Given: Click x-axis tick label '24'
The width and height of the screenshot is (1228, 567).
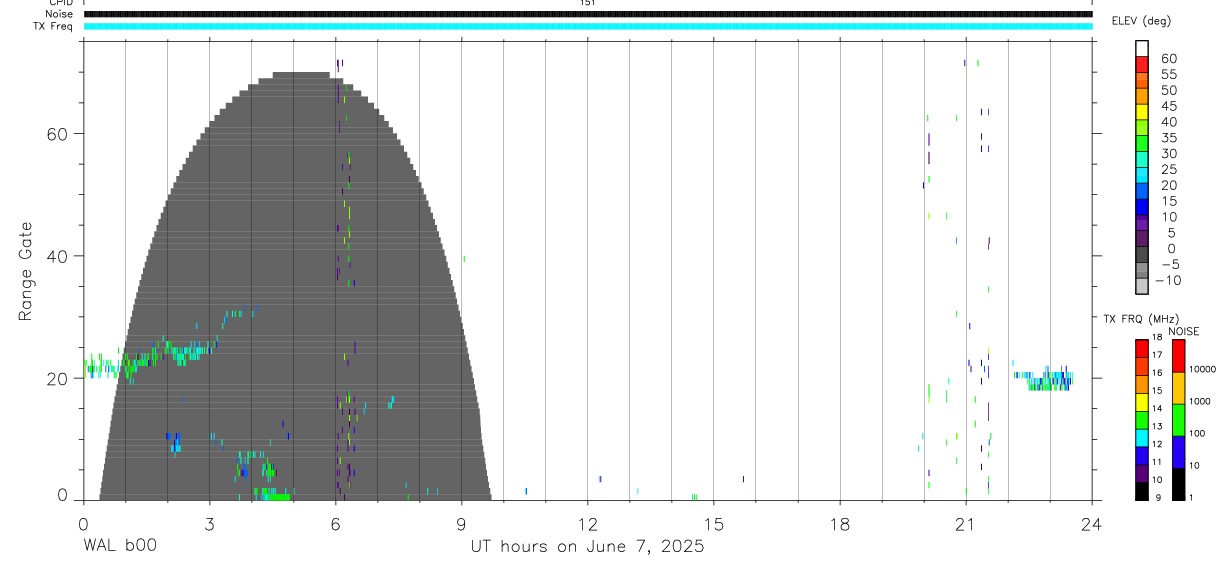Looking at the screenshot, I should [x=1092, y=523].
